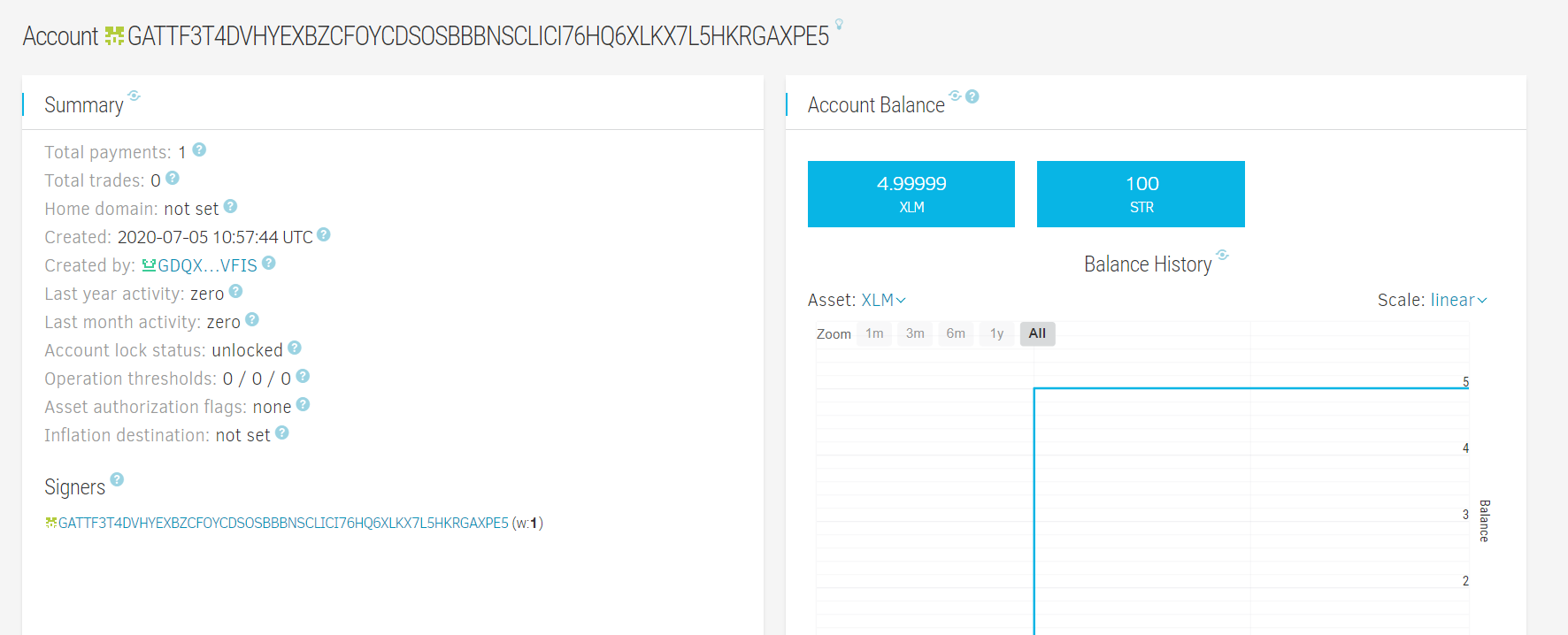
Task: Open the help icon beside Signers heading
Action: pos(117,479)
